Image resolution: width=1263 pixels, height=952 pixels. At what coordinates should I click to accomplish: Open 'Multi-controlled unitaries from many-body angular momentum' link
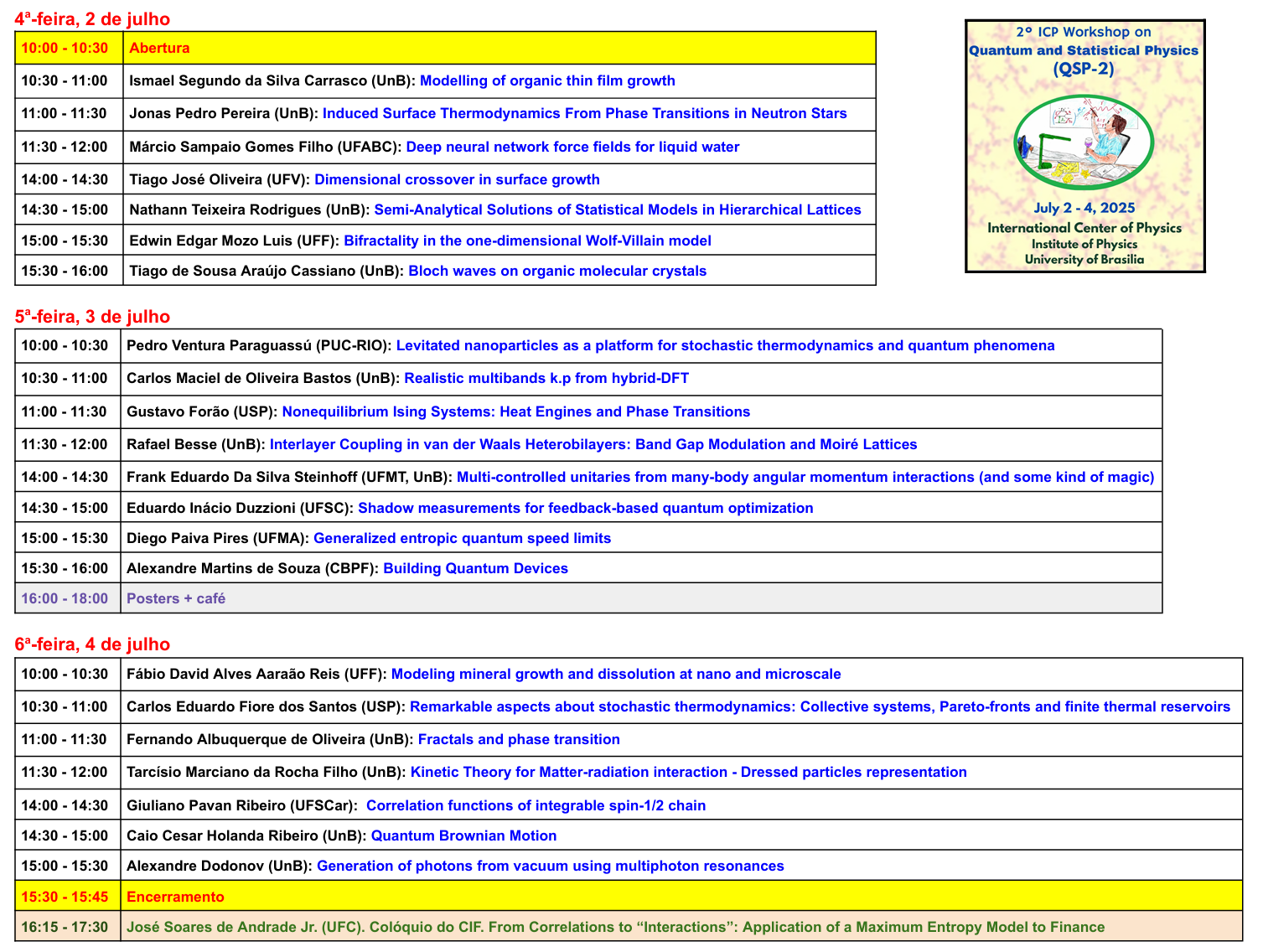click(805, 477)
